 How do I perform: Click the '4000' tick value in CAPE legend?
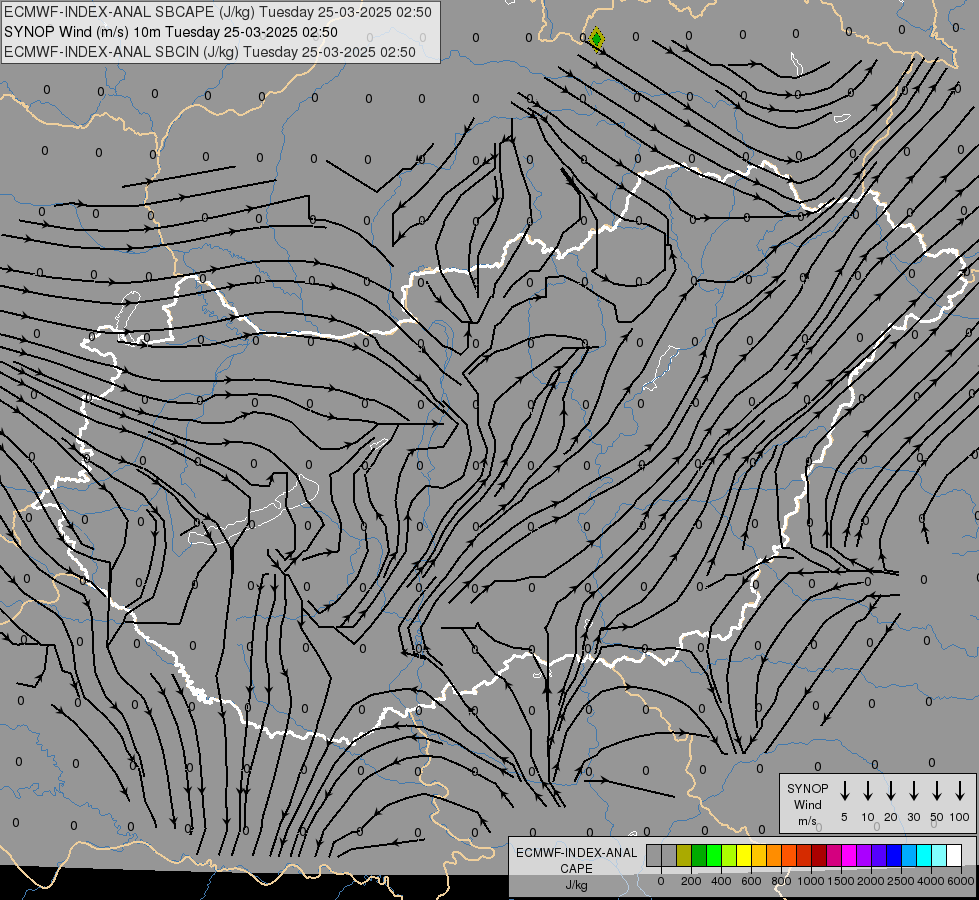[x=931, y=881]
